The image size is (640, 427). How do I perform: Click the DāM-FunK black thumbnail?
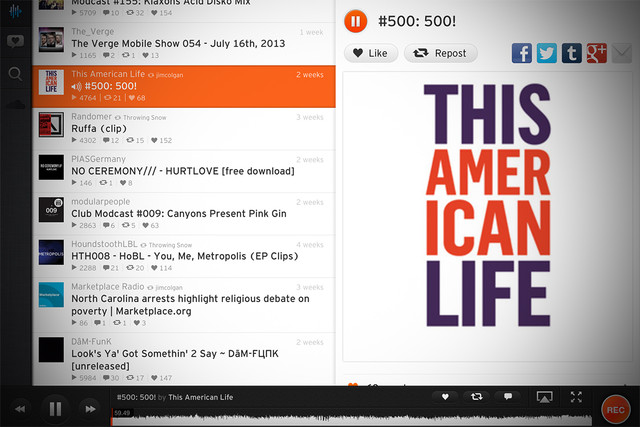point(51,349)
